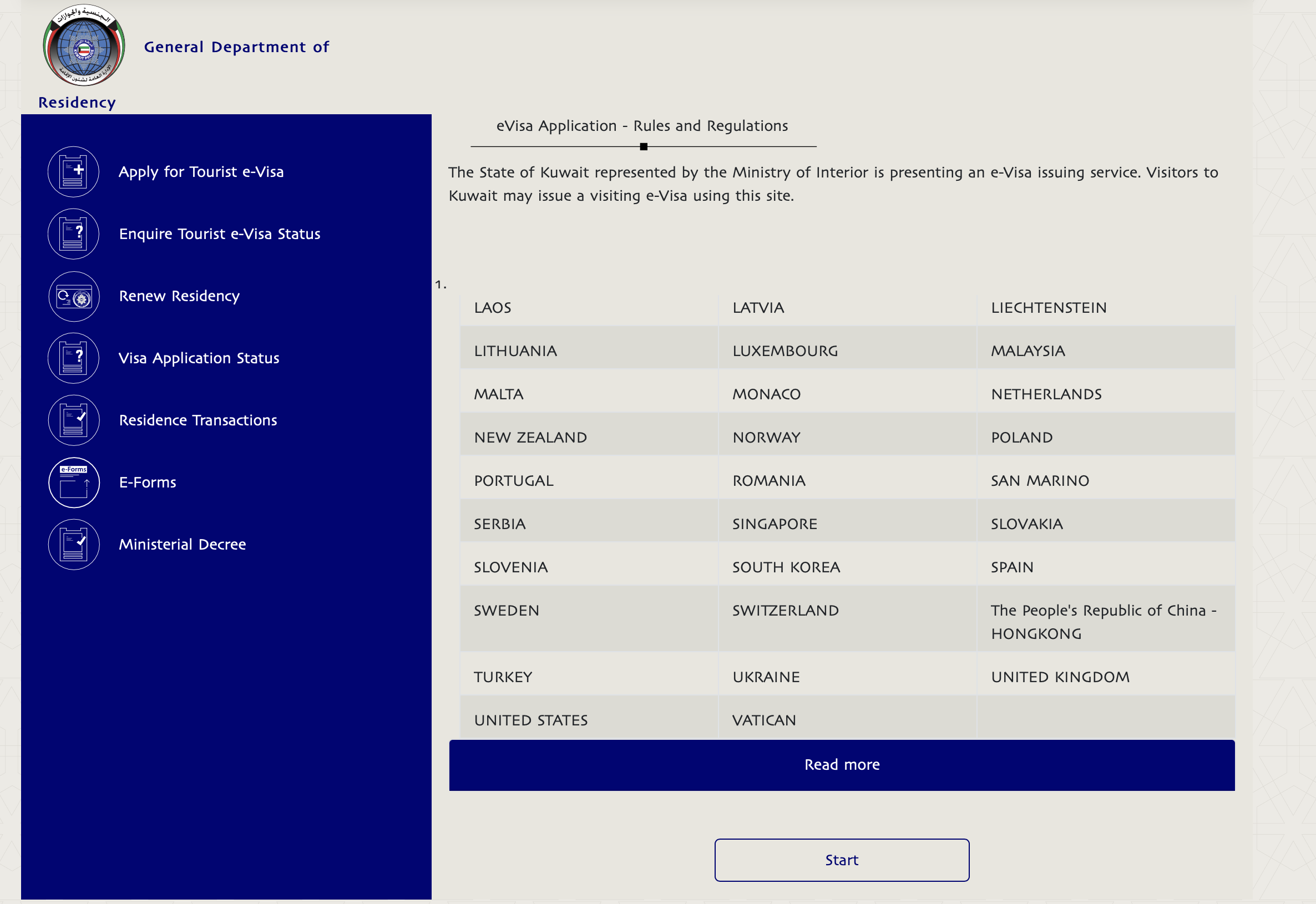
Task: Click the Read more button
Action: 842,764
